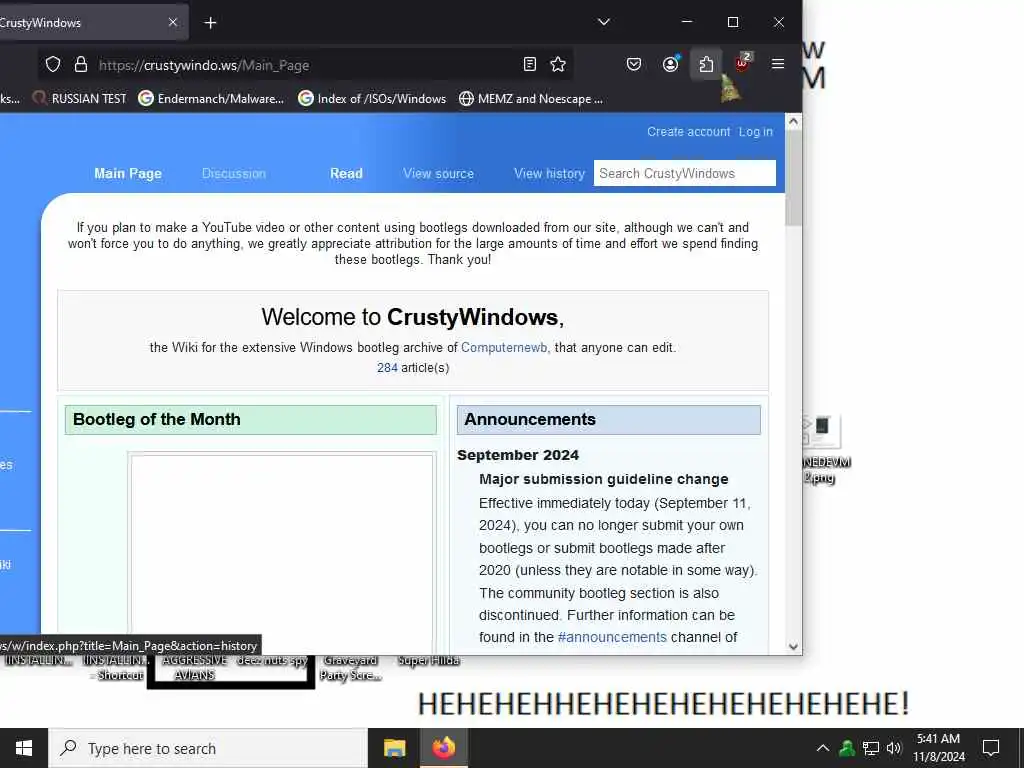1024x768 pixels.
Task: Click Create account link
Action: pos(688,131)
